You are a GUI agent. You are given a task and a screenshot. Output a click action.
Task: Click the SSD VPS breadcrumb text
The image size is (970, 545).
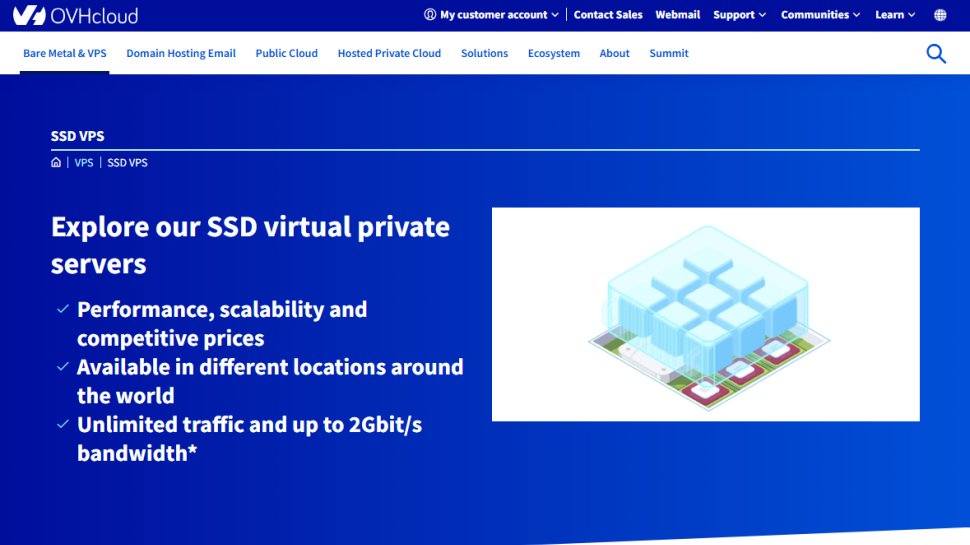127,163
